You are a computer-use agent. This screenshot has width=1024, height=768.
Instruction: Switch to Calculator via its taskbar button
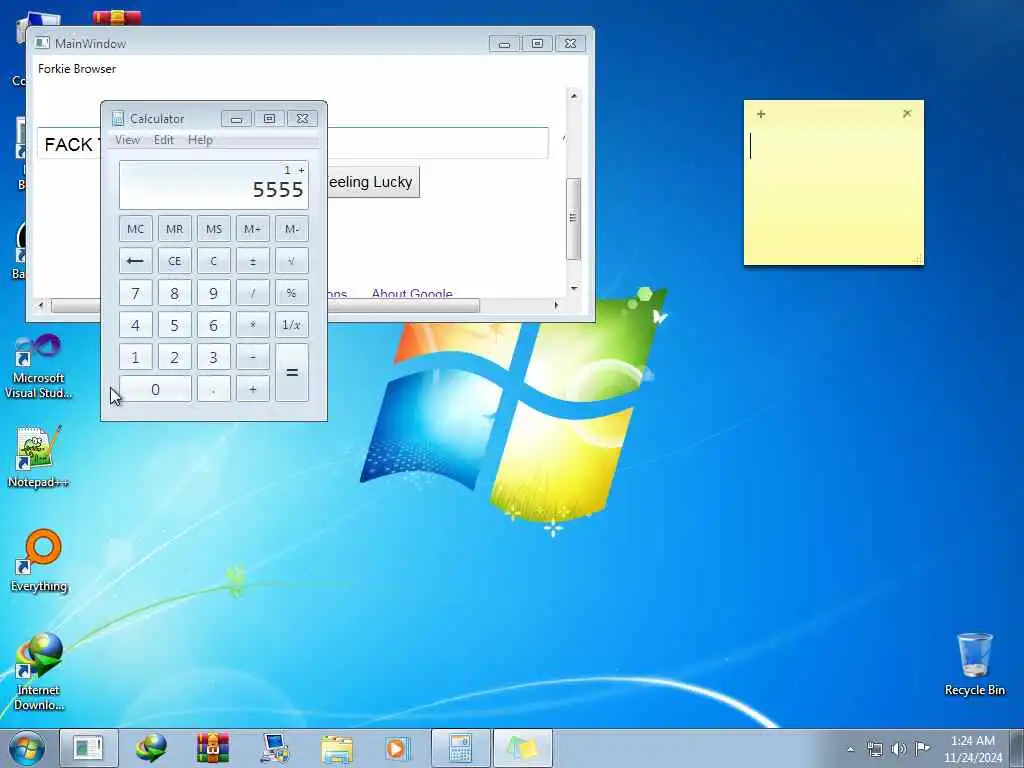pos(460,748)
